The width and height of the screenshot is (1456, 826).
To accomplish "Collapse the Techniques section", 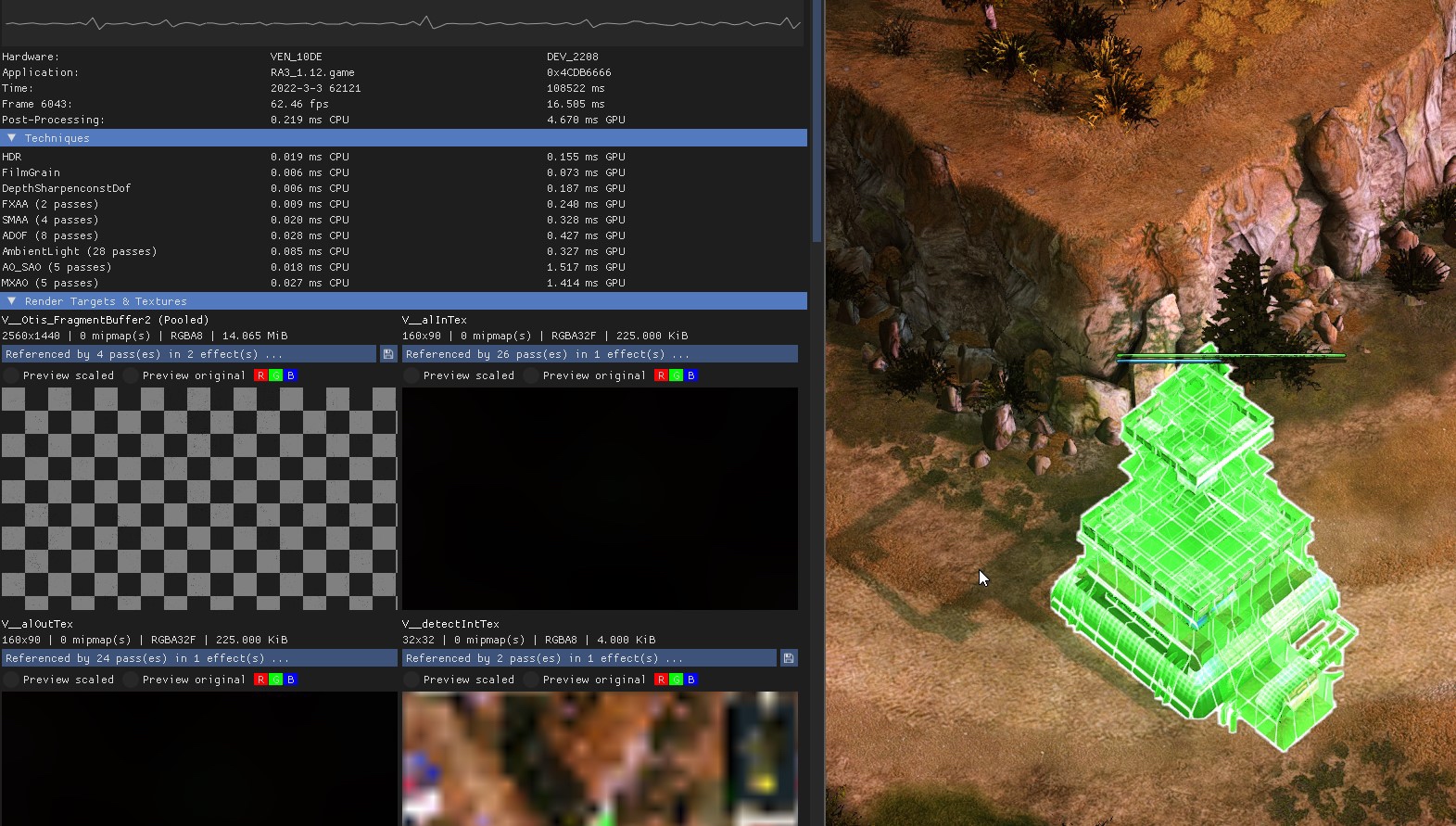I will tap(403, 138).
